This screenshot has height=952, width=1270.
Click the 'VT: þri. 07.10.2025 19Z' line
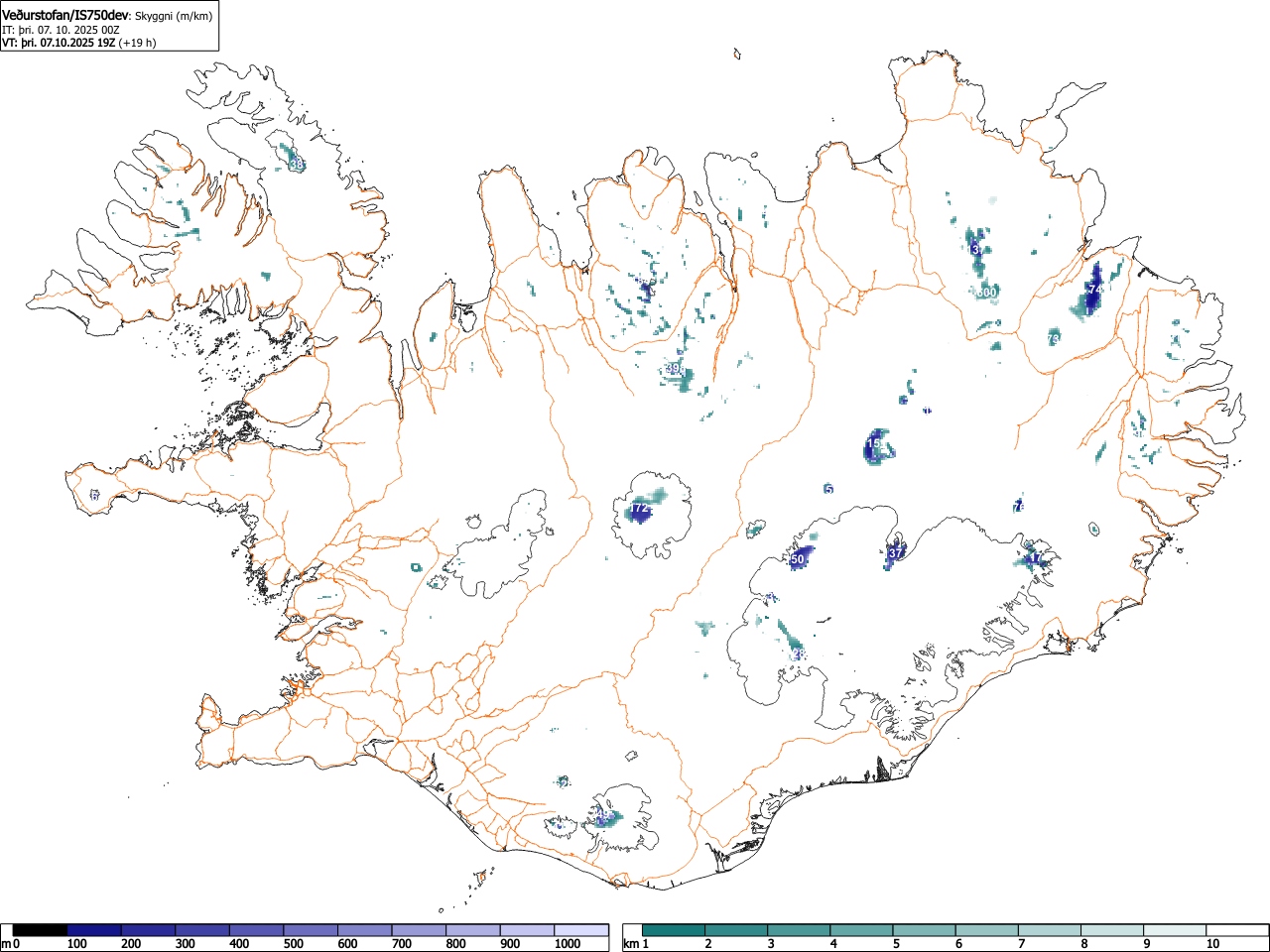[59, 43]
